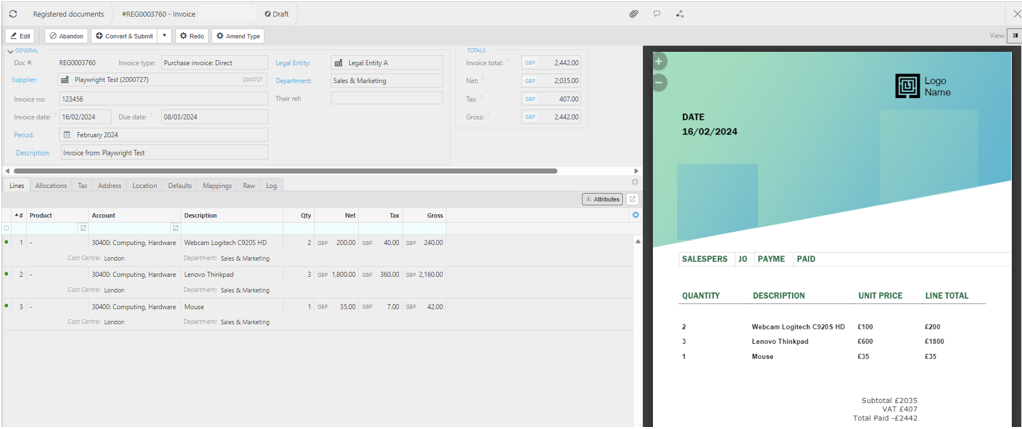Switch to the Allocations tab
This screenshot has width=1022, height=429.
pyautogui.click(x=51, y=186)
